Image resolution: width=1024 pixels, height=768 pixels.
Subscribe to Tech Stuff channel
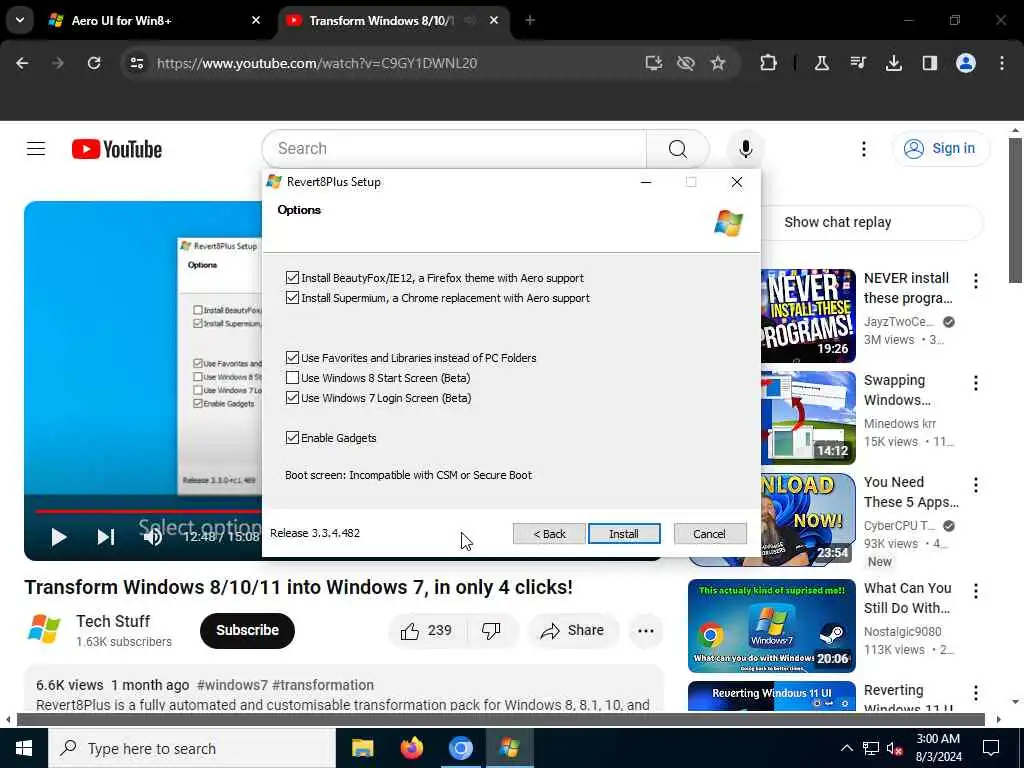248,630
